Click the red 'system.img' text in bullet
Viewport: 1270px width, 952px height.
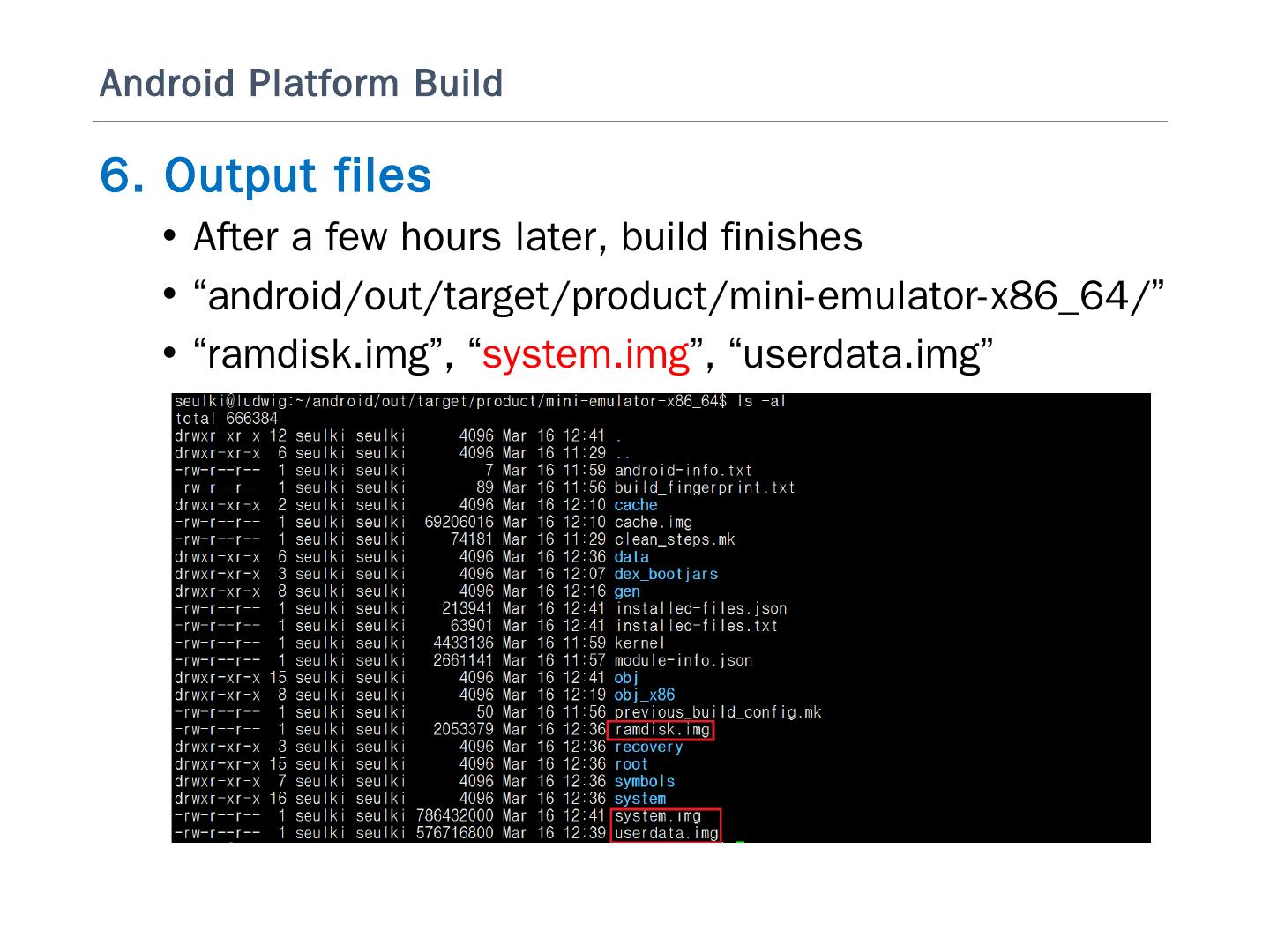pos(585,354)
